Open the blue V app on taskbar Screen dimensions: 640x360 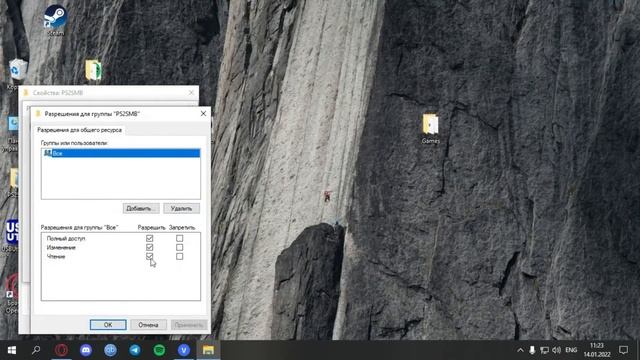(184, 350)
